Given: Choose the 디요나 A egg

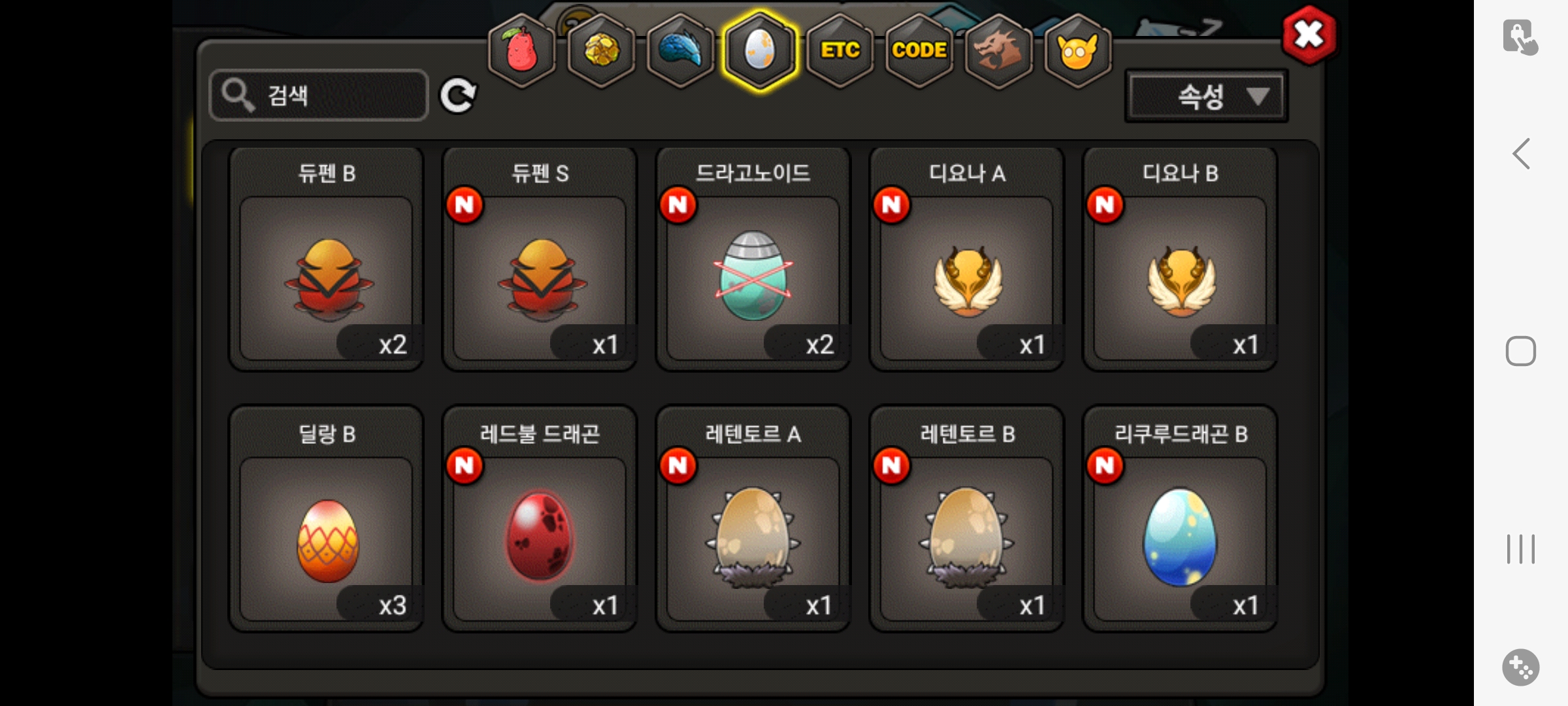Looking at the screenshot, I should pyautogui.click(x=967, y=259).
